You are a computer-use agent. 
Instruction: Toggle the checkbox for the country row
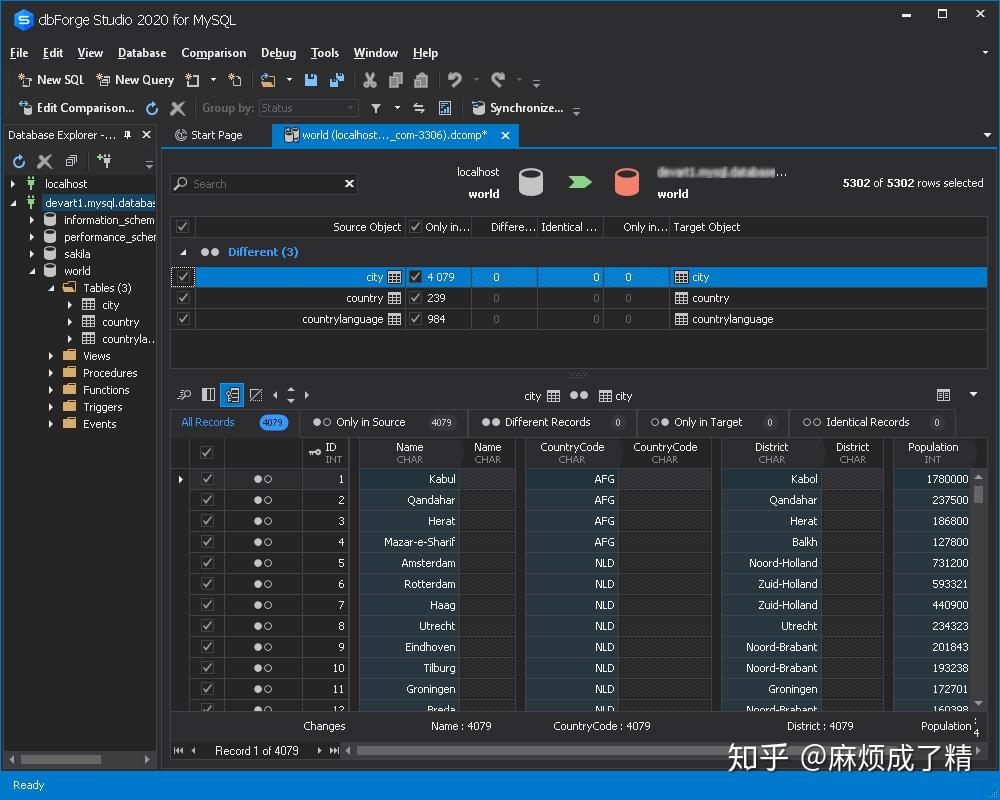pyautogui.click(x=181, y=298)
